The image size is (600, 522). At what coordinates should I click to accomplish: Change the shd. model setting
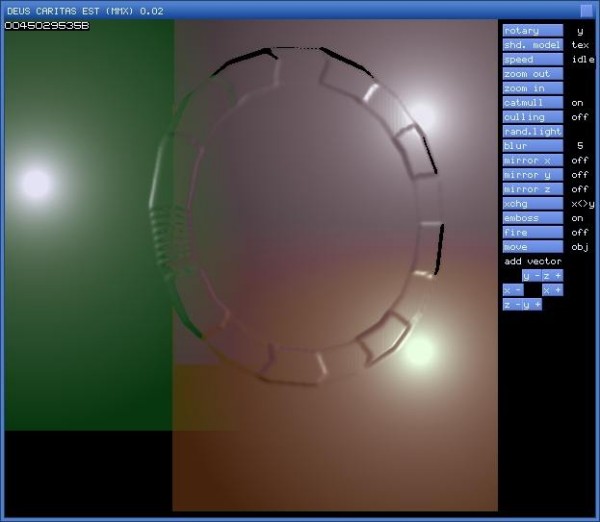click(532, 45)
